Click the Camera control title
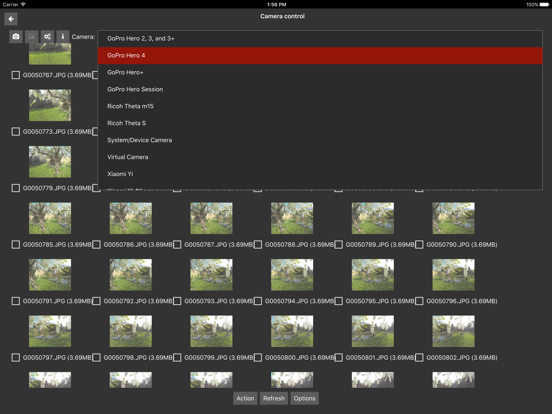 pyautogui.click(x=282, y=16)
